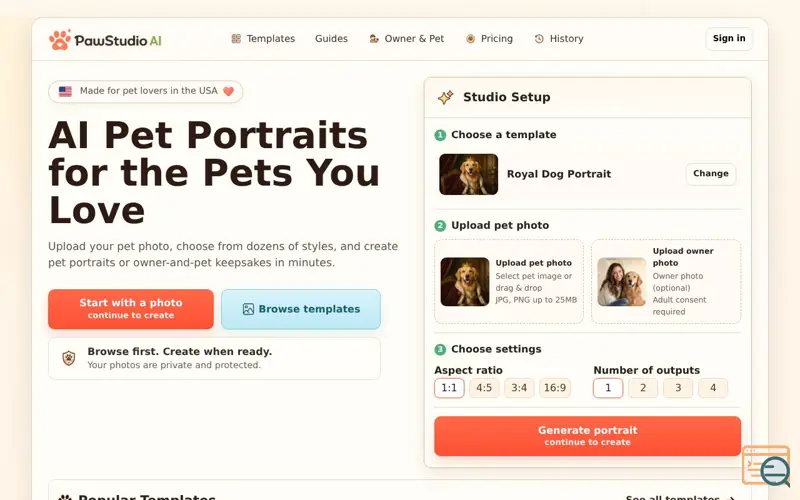The height and width of the screenshot is (500, 800).
Task: Open the Templates menu item
Action: 263,39
